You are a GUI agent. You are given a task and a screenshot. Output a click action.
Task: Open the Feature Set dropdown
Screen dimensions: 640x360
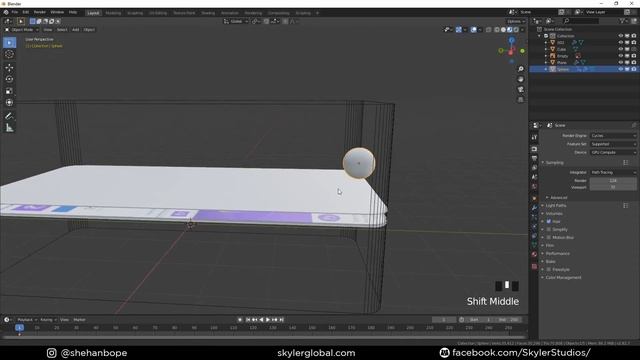click(x=613, y=144)
